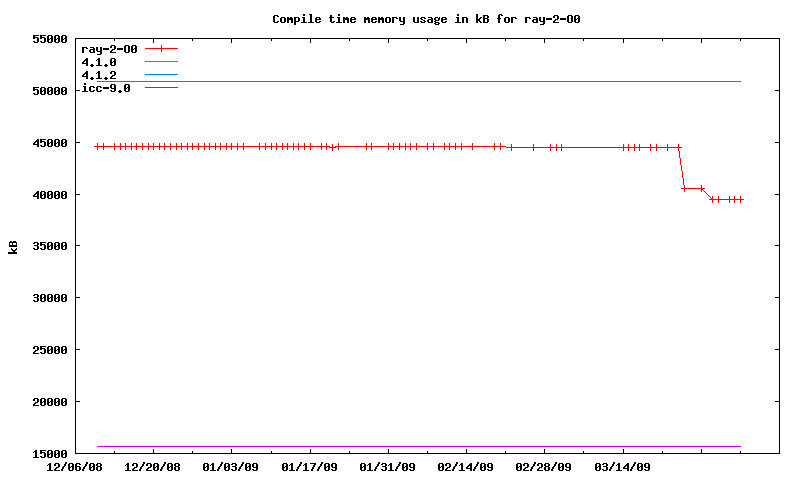Click the first red data point on the left
800x480 pixels.
(97, 147)
